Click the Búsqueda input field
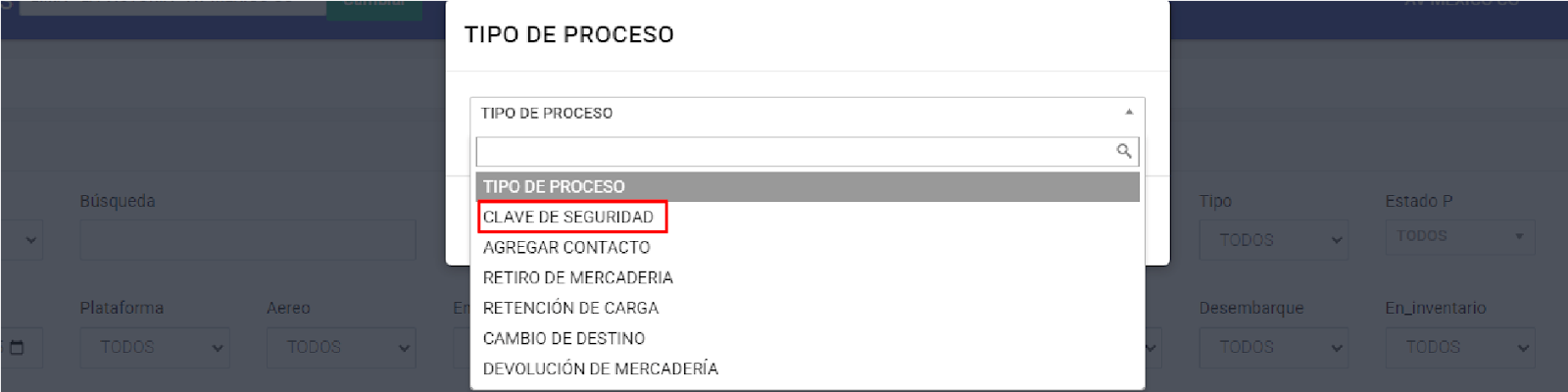The image size is (1568, 392). click(247, 240)
